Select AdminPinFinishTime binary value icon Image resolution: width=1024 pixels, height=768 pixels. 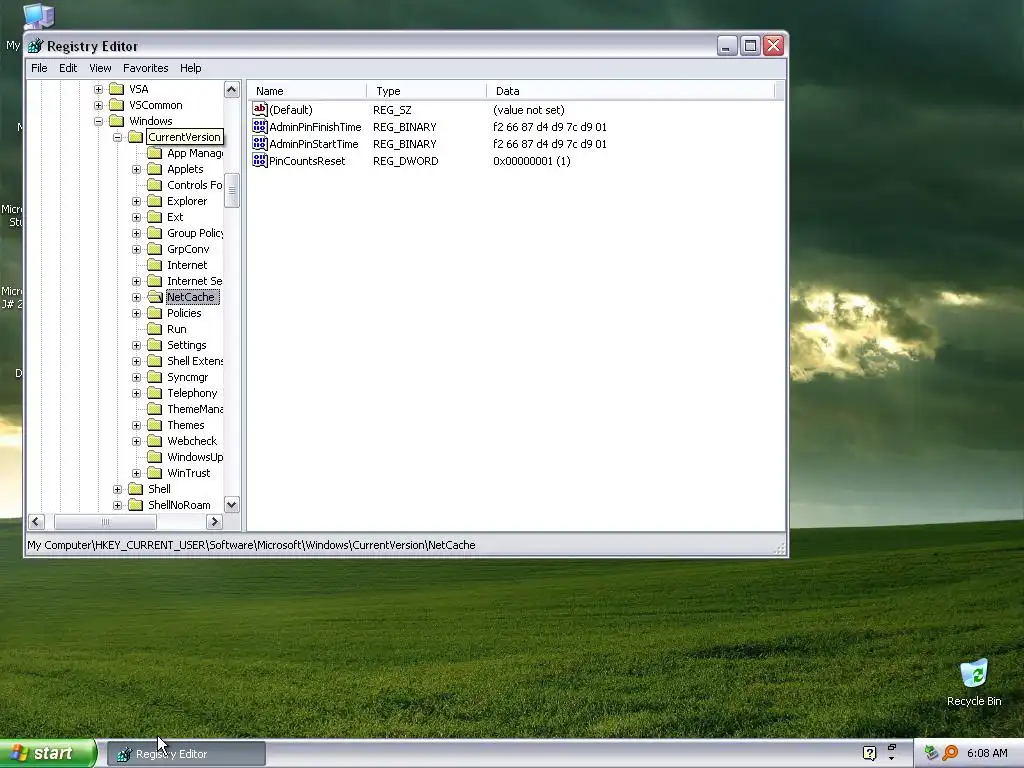(x=260, y=126)
